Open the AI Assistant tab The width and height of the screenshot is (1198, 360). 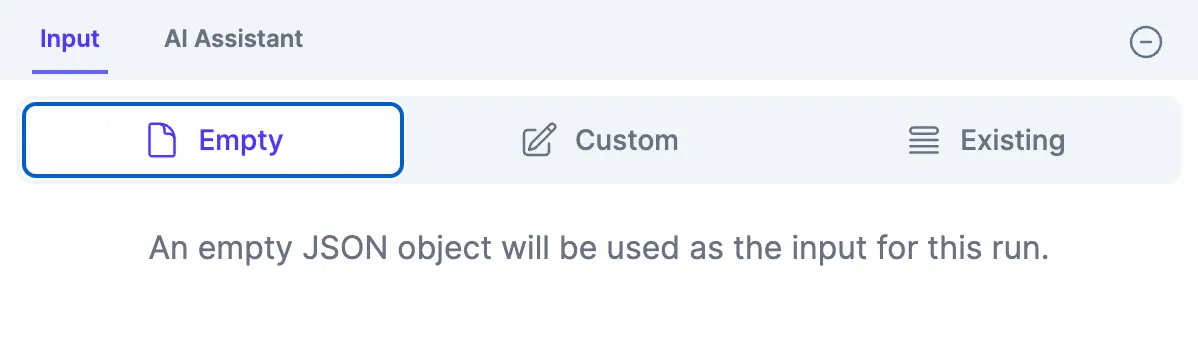pos(234,38)
